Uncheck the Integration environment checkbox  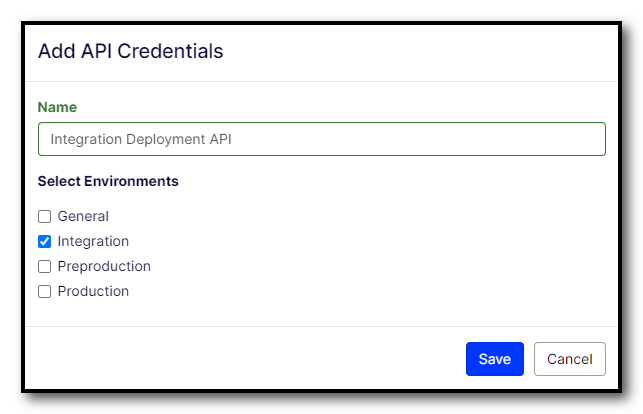tap(44, 241)
